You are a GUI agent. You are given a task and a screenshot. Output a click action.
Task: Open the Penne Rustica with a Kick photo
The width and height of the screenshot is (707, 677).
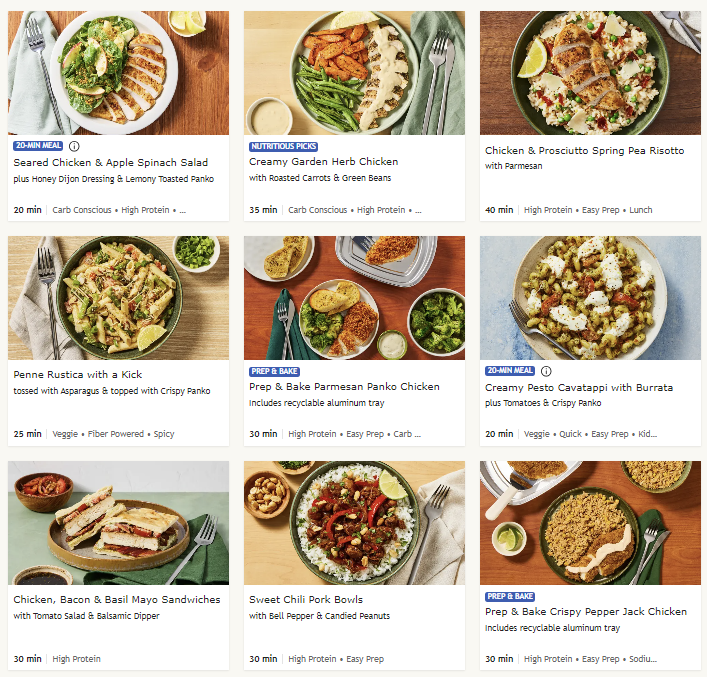[x=118, y=297]
